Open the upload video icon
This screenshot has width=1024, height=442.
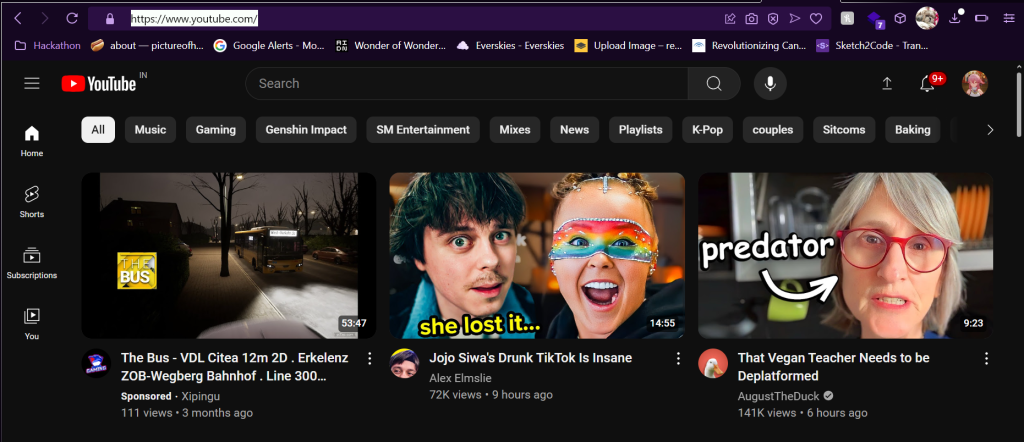(886, 84)
